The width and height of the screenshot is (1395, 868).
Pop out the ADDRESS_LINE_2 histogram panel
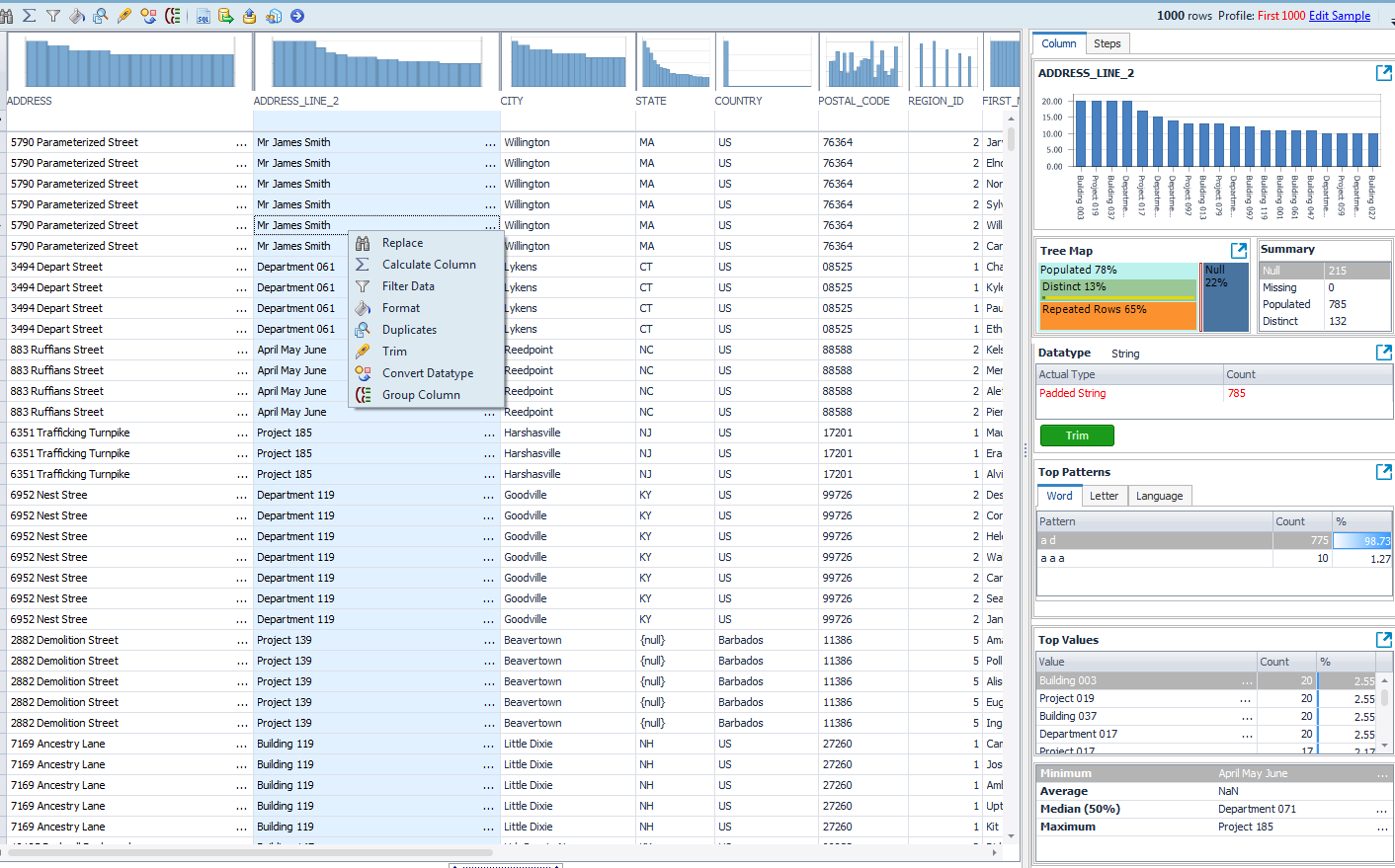[1384, 72]
